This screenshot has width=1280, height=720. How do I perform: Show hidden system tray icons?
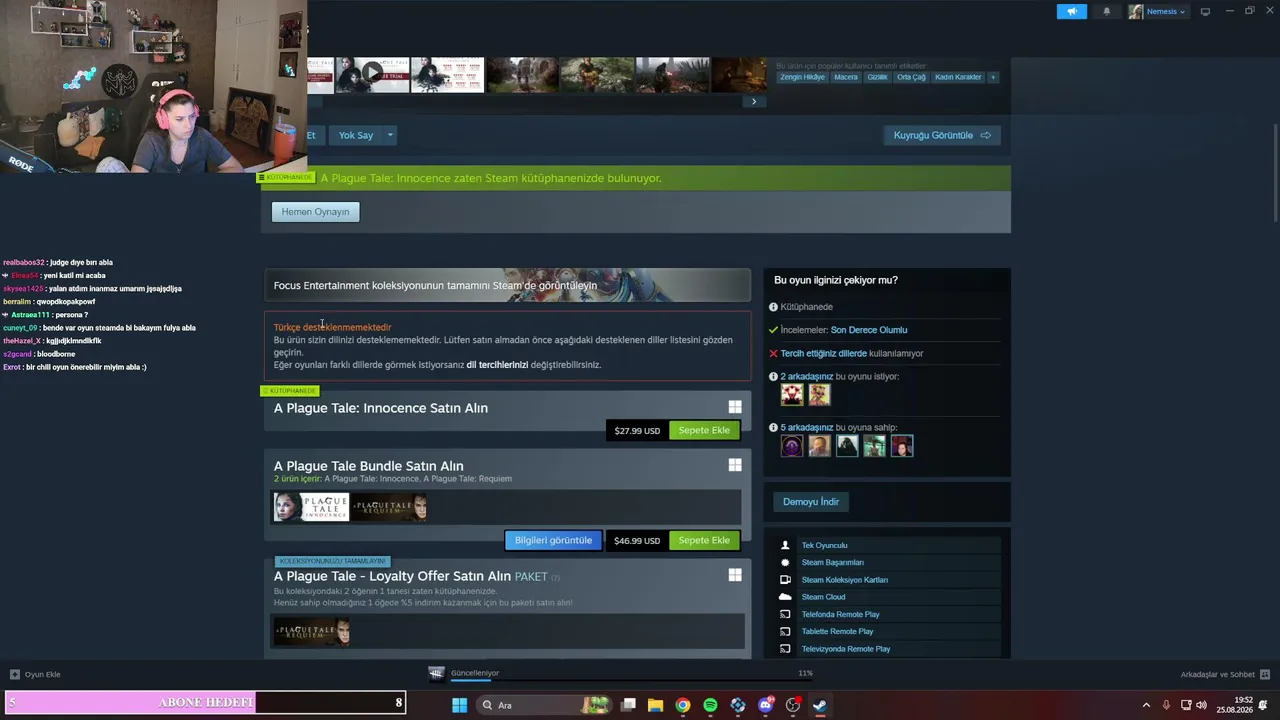(x=1146, y=705)
